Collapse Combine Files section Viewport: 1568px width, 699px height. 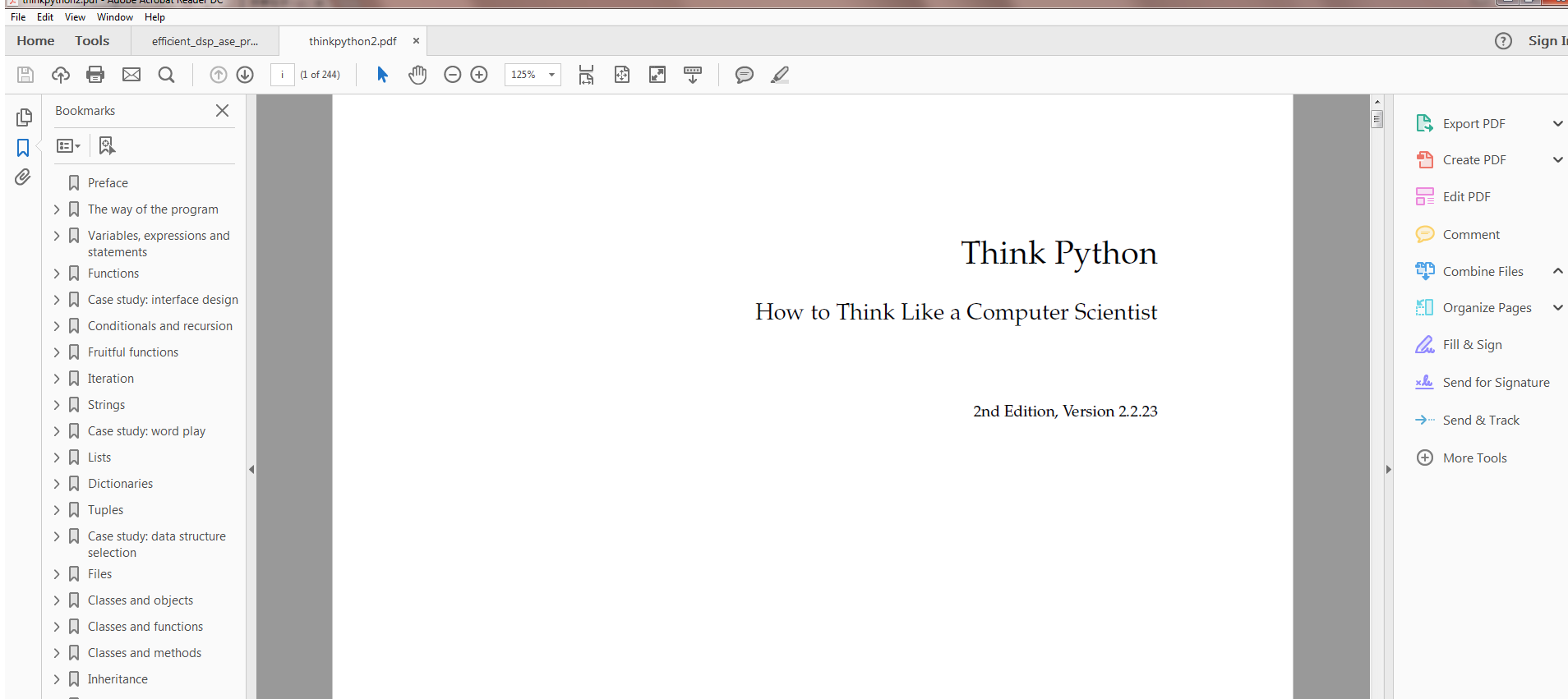[1557, 271]
